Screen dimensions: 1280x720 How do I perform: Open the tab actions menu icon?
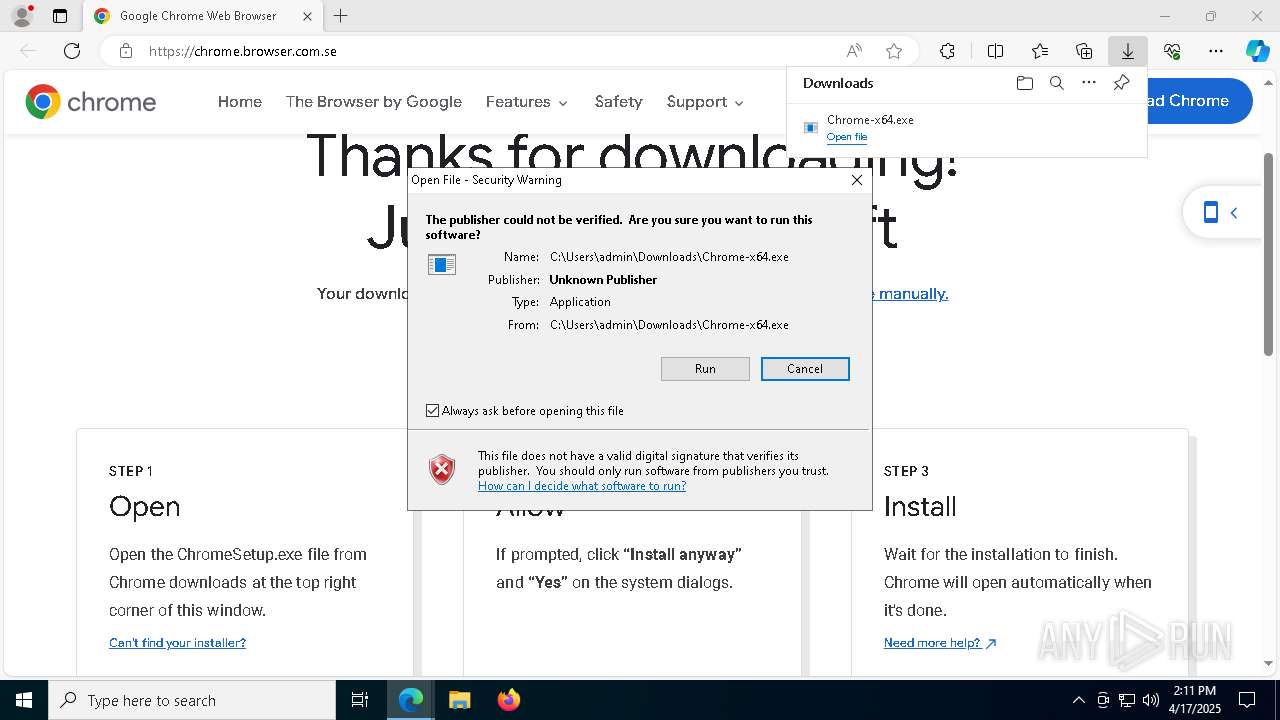[x=60, y=16]
